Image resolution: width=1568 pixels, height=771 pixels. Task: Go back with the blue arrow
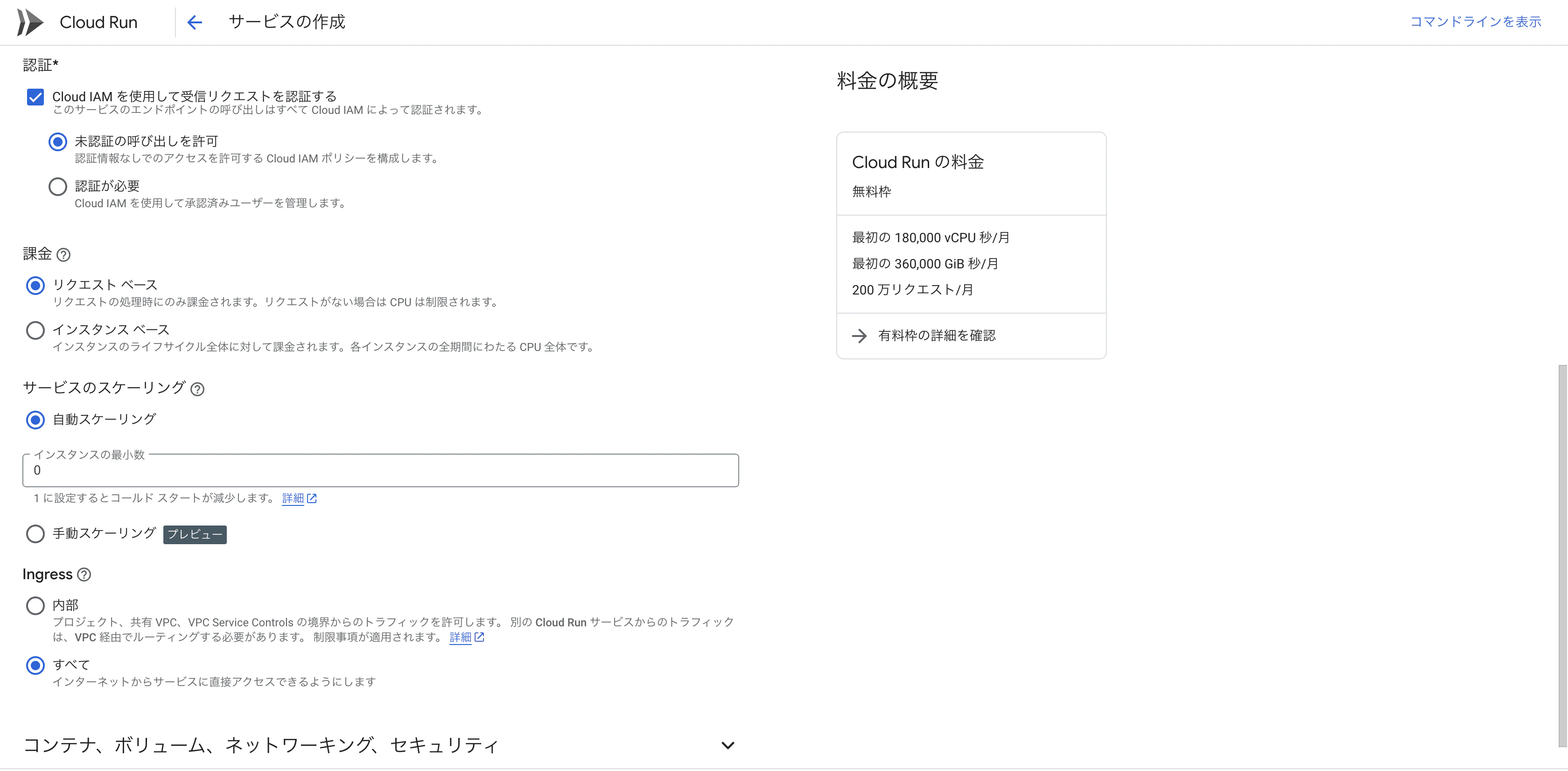(x=195, y=22)
